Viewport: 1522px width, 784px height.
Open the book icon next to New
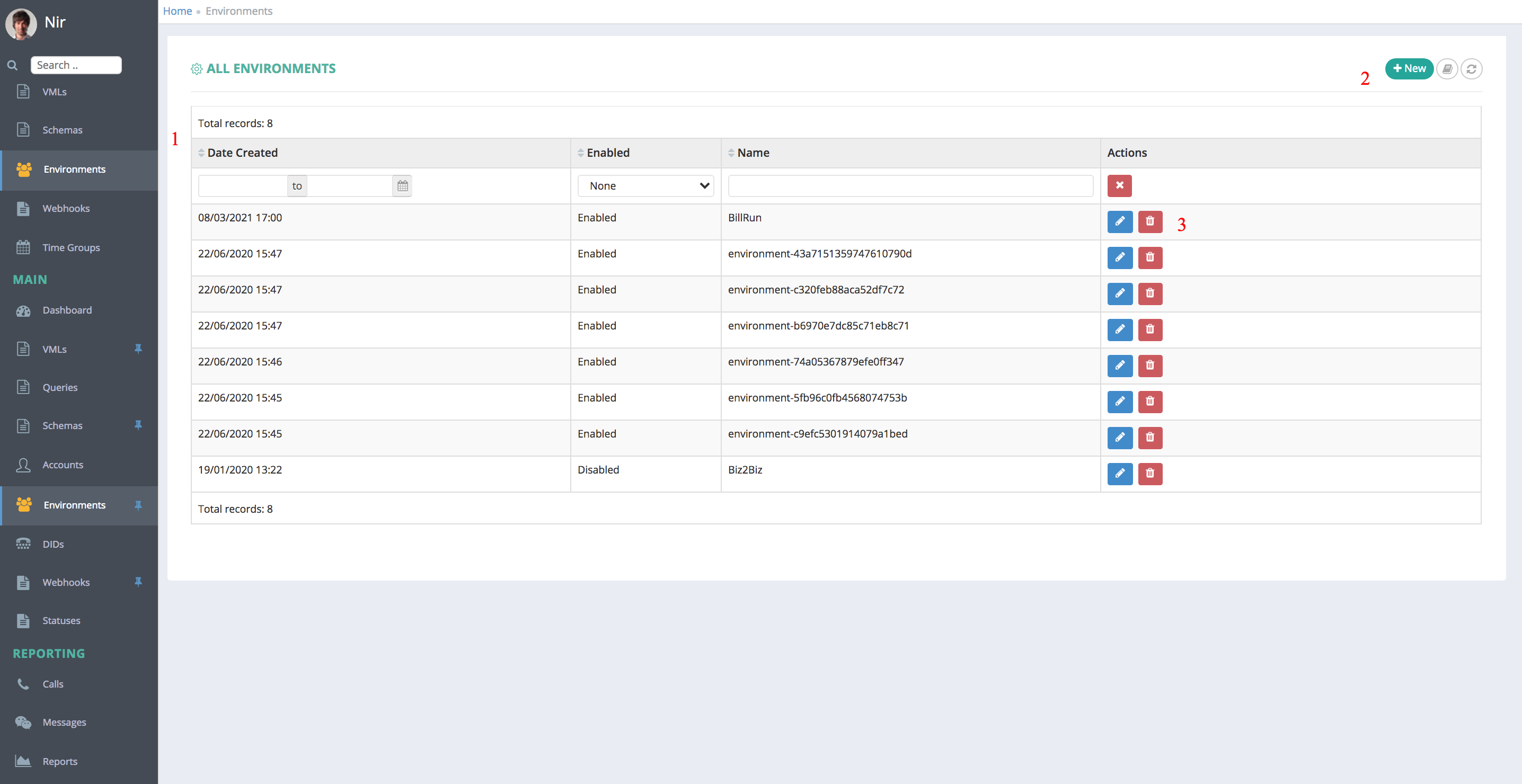(1447, 69)
